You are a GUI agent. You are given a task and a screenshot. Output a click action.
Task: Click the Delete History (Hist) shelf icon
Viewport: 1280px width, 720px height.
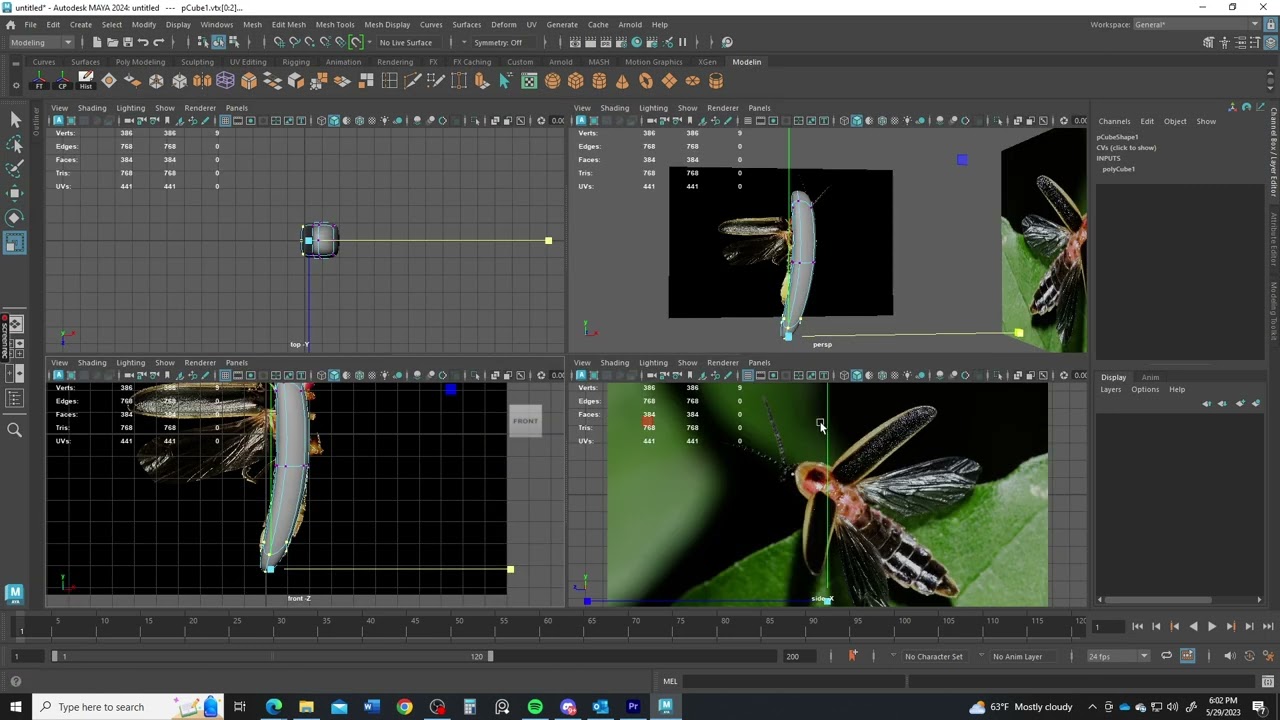click(86, 81)
